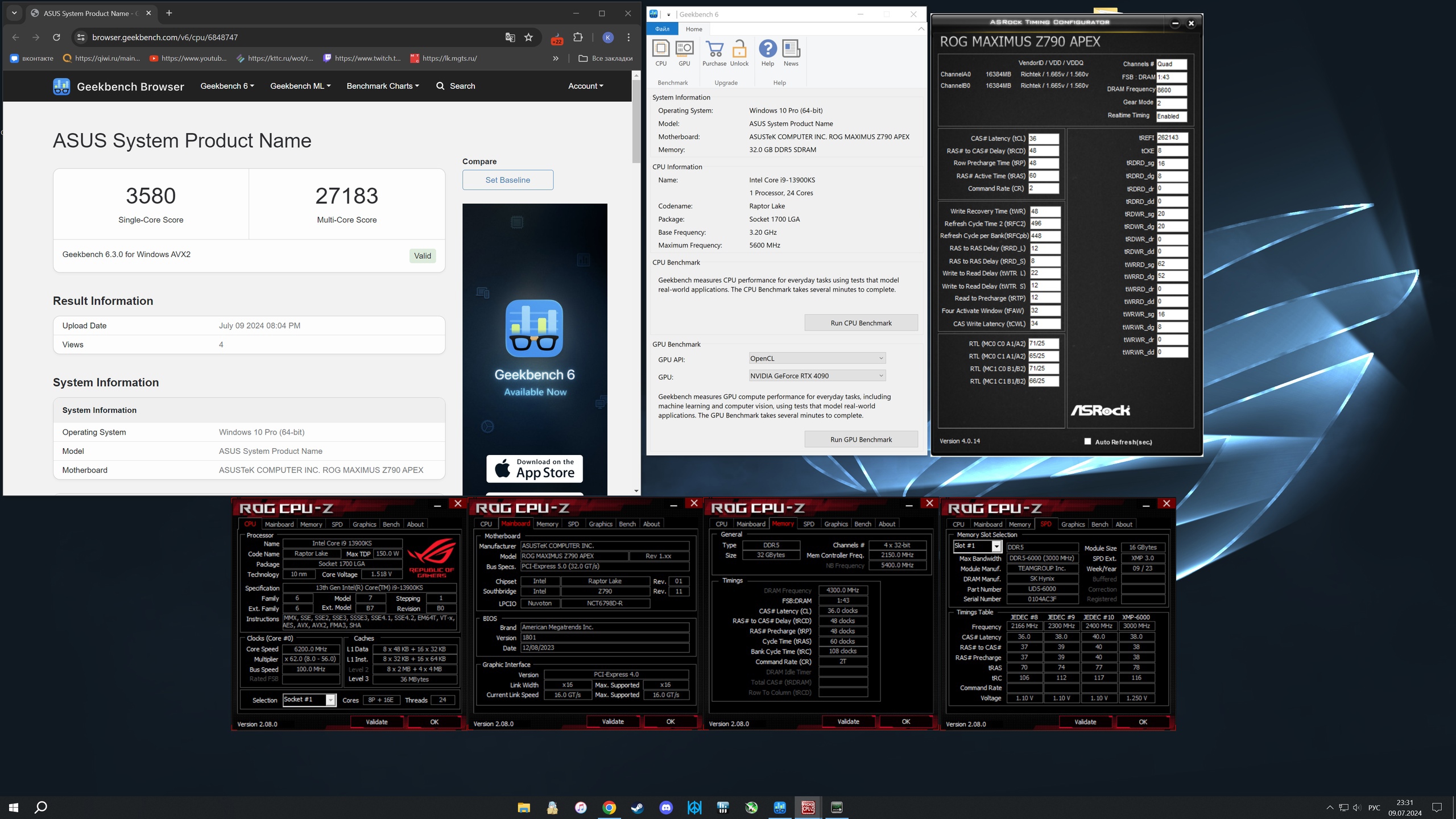Switch to Geekbench 6 taskbar icon
This screenshot has height=819, width=1456.
780,807
